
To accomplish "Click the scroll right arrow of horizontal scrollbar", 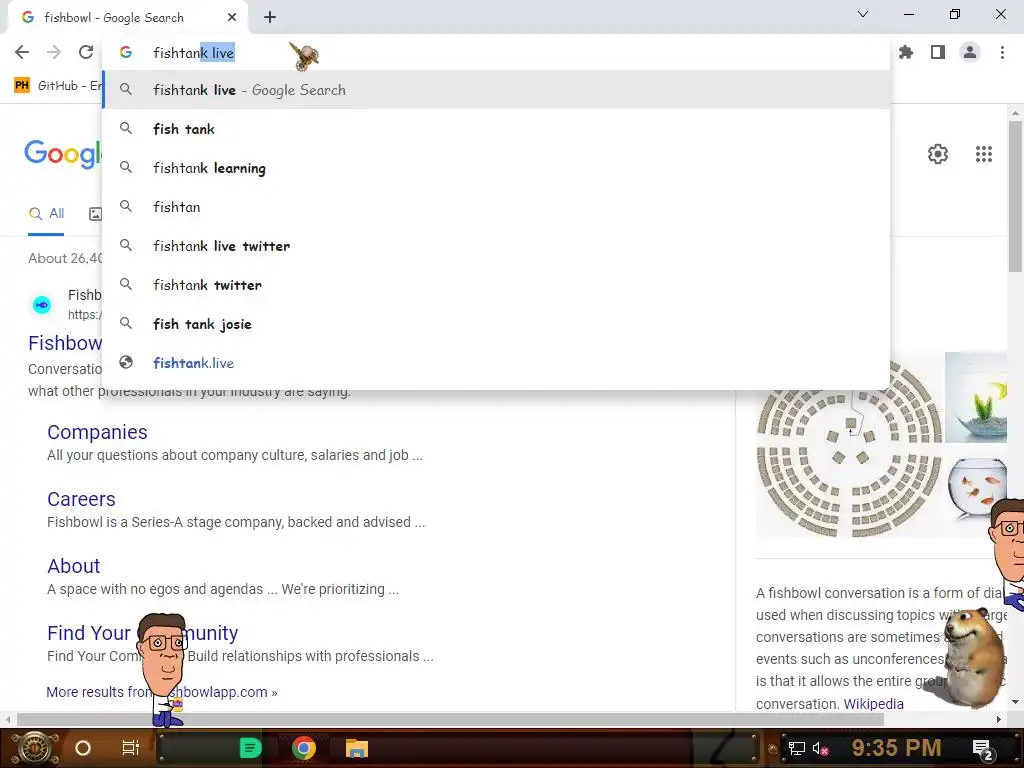I will pos(999,719).
